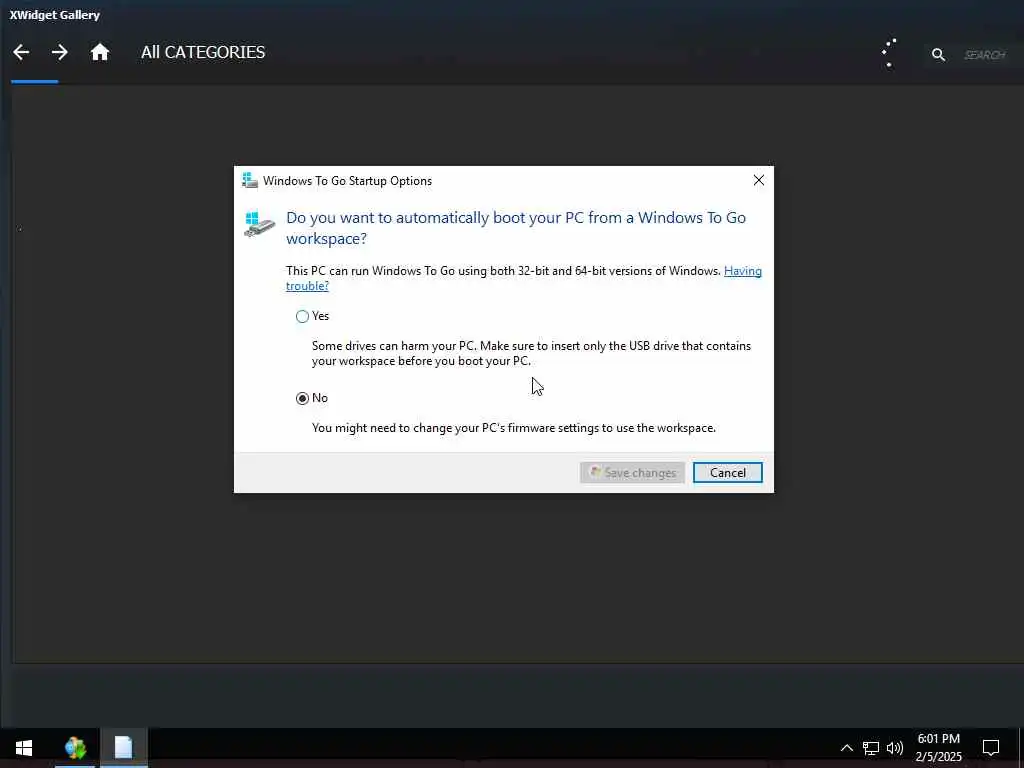
Task: Click the loading spinner in gallery header
Action: point(889,53)
